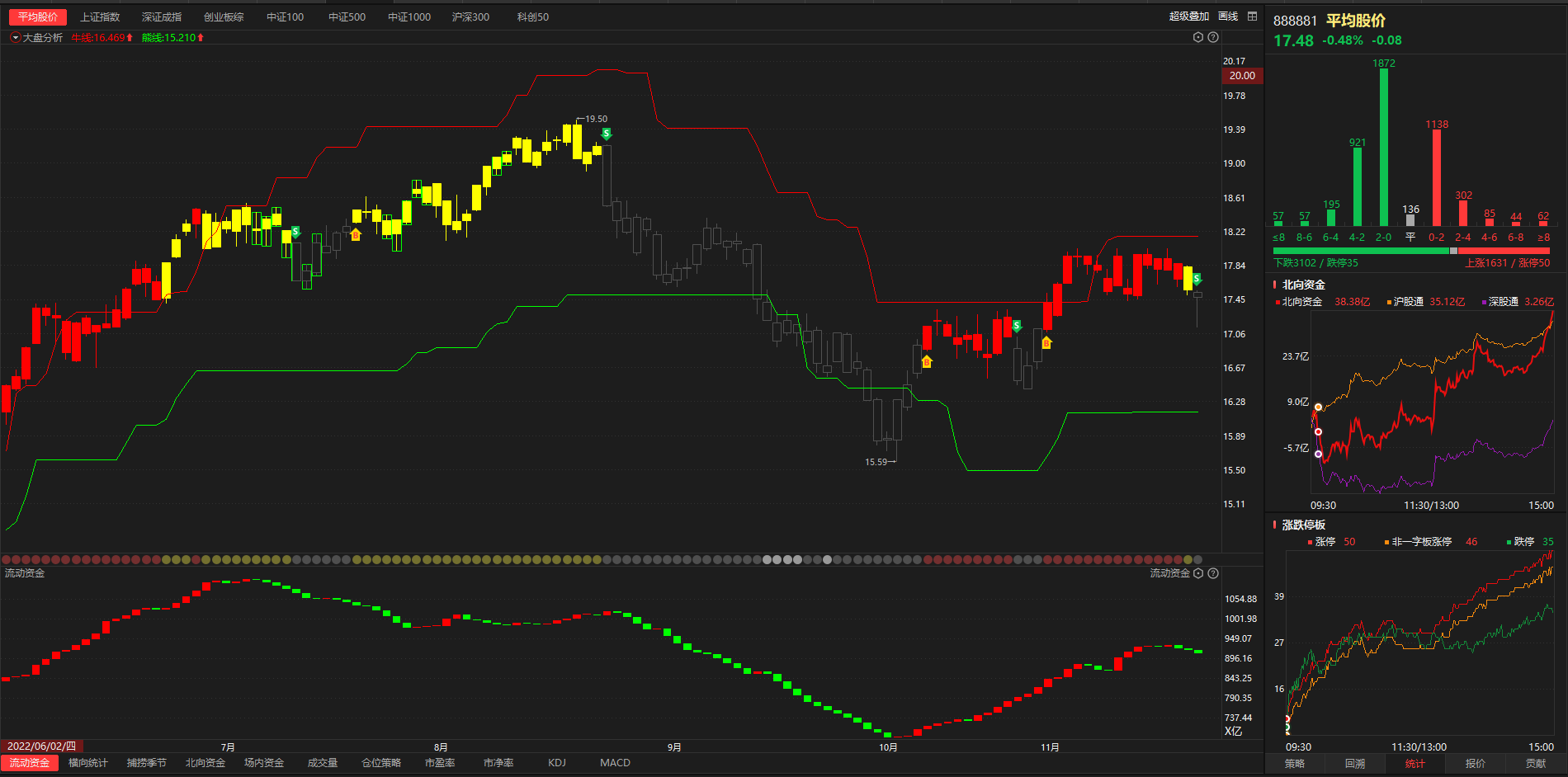1568x777 pixels.
Task: Select the 横向统计 bottom indicator tab
Action: [88, 763]
